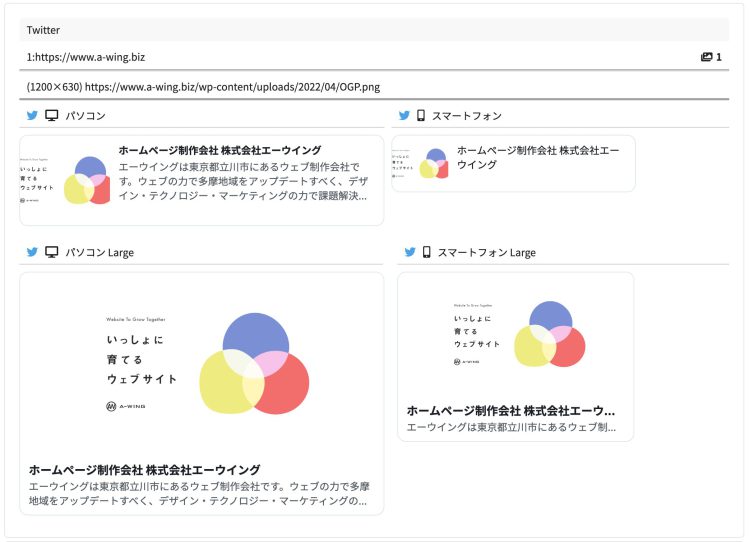
Task: Open the large preview image under パソコン Large
Action: [201, 362]
